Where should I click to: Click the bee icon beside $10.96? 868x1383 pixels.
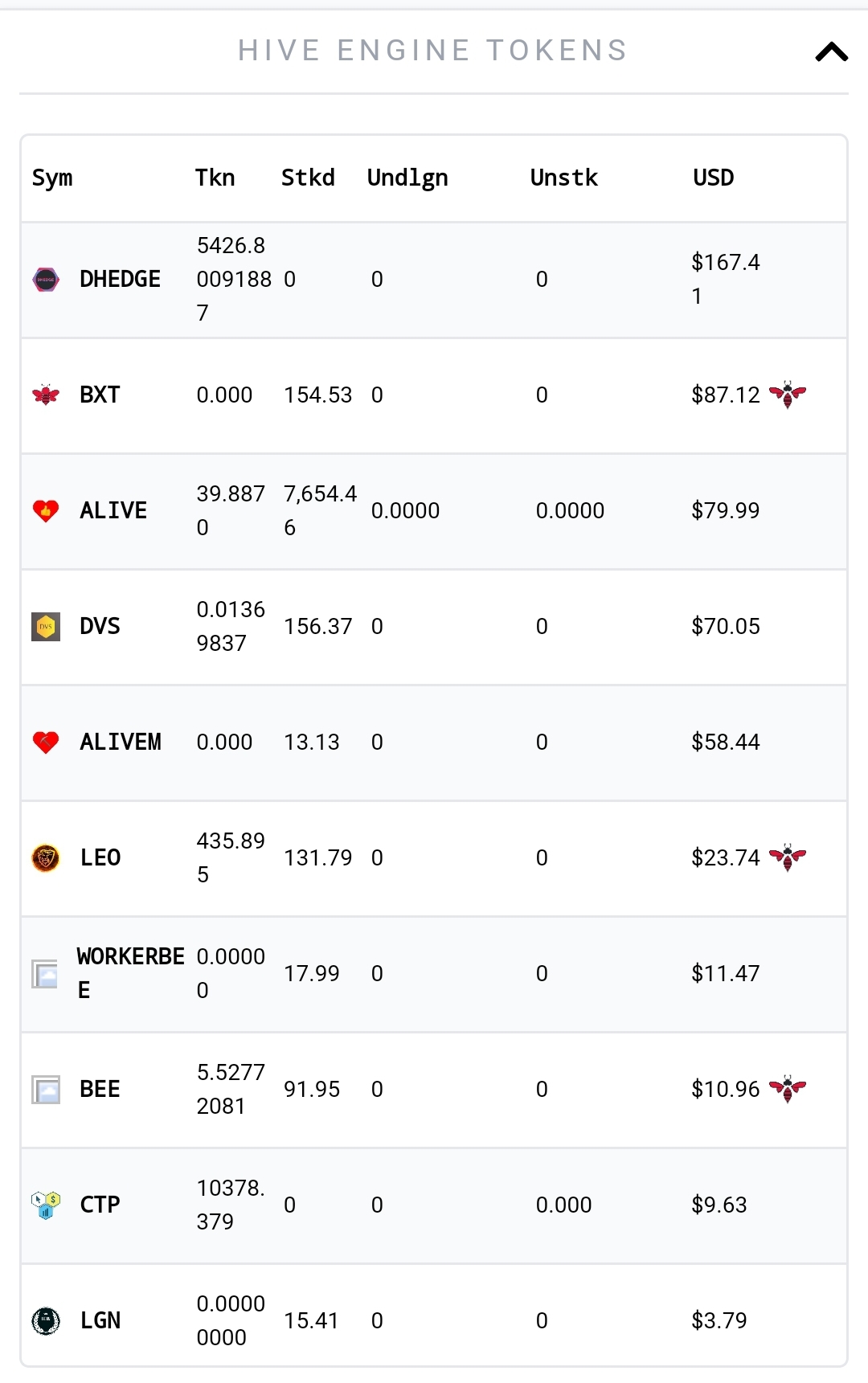788,1089
